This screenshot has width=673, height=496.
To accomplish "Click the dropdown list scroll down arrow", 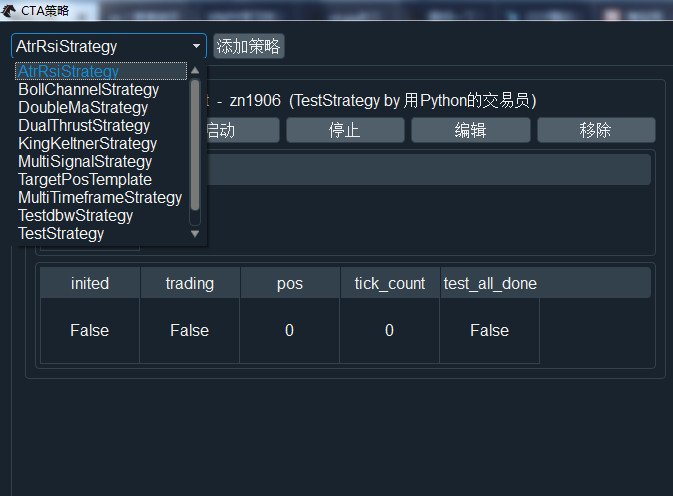I will click(x=195, y=233).
